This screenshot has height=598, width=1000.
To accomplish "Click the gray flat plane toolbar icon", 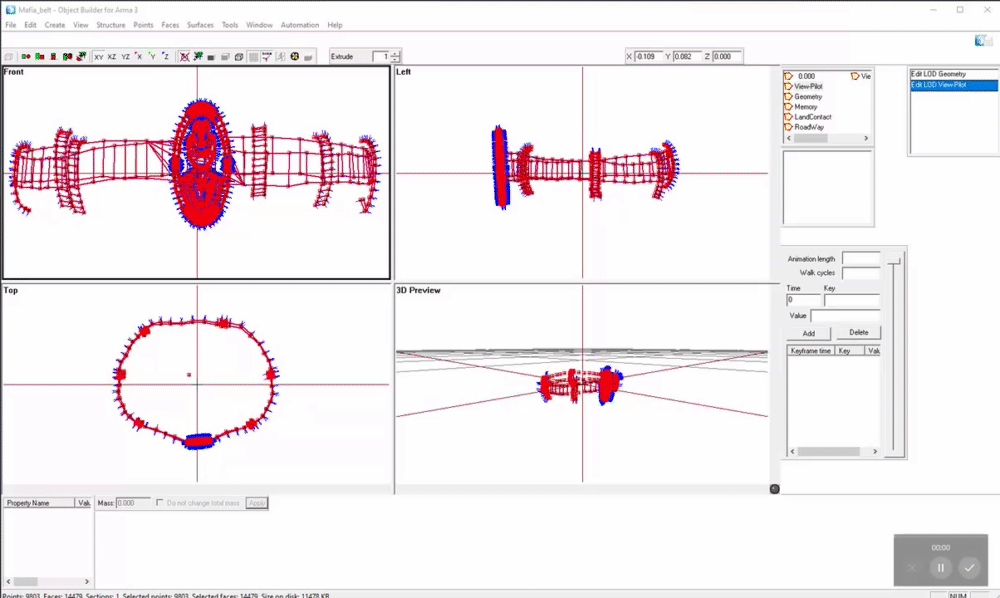I will tap(309, 57).
